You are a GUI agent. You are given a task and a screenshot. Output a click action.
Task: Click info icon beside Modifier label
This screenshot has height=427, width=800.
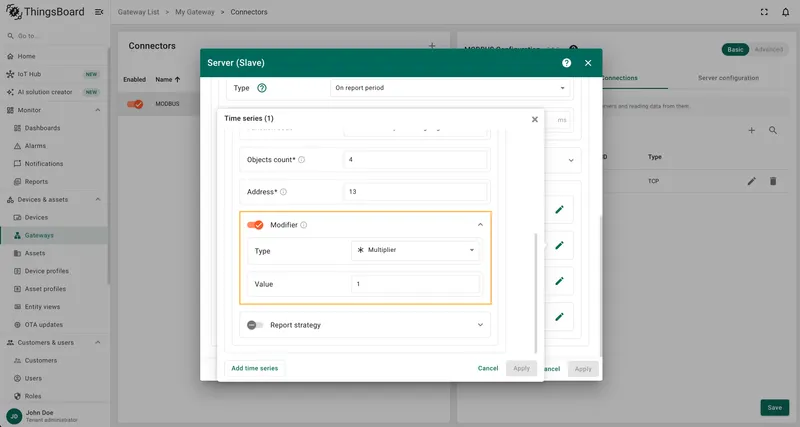tap(304, 225)
